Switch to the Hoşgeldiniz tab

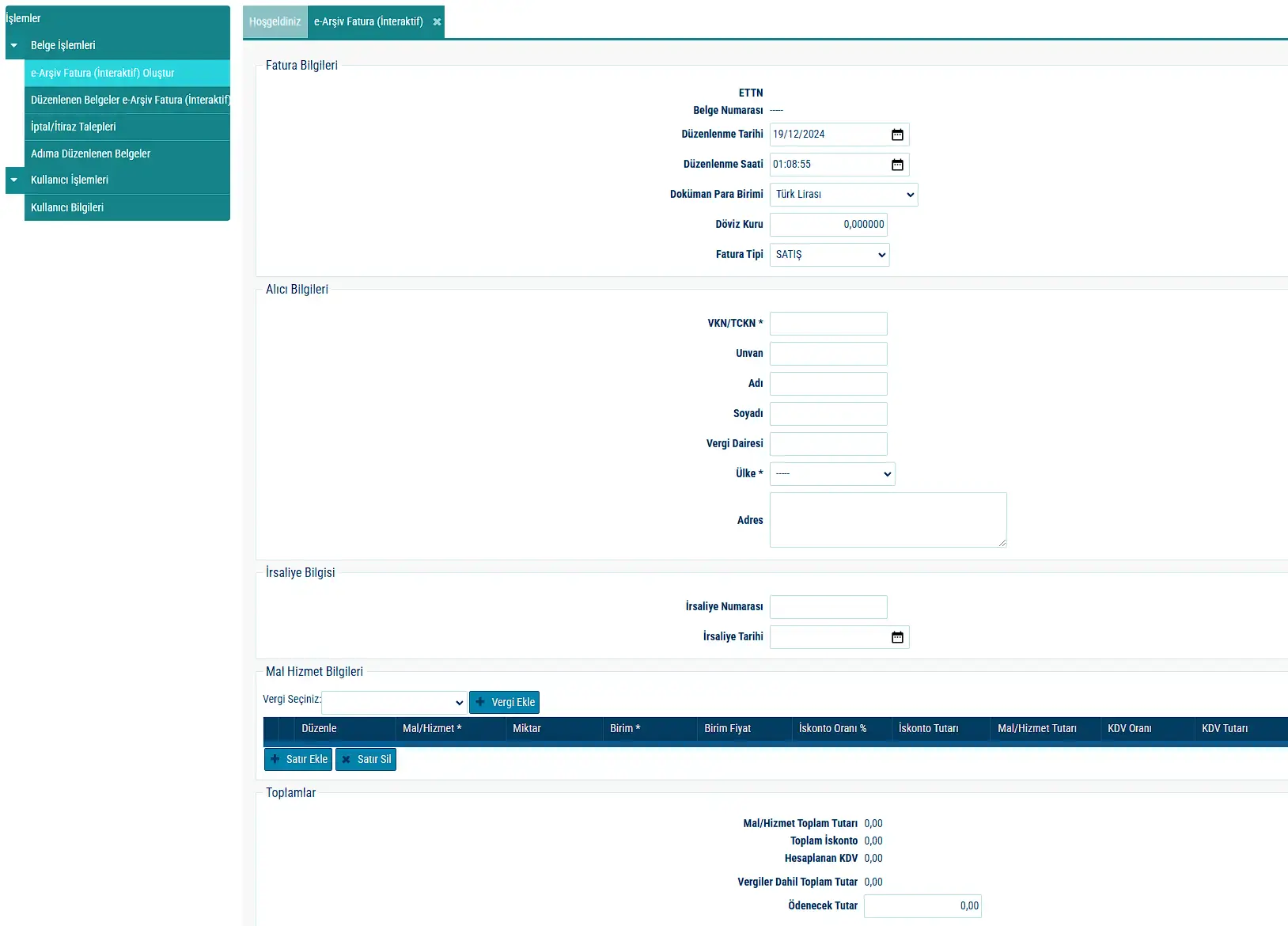tap(275, 22)
